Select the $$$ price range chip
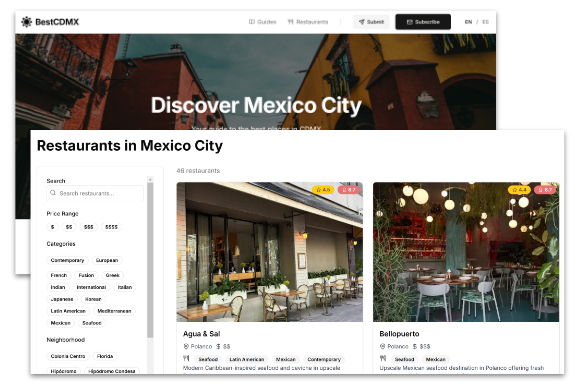 [x=89, y=227]
